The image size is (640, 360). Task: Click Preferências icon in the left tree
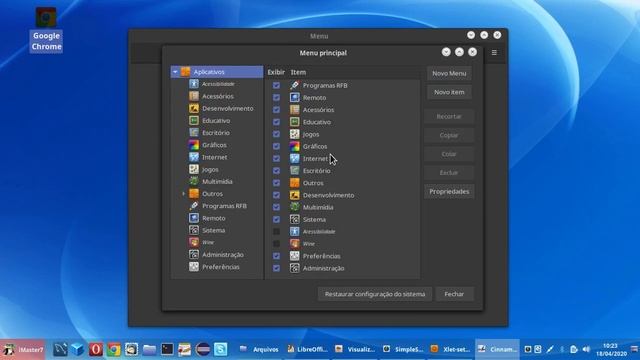(x=194, y=267)
